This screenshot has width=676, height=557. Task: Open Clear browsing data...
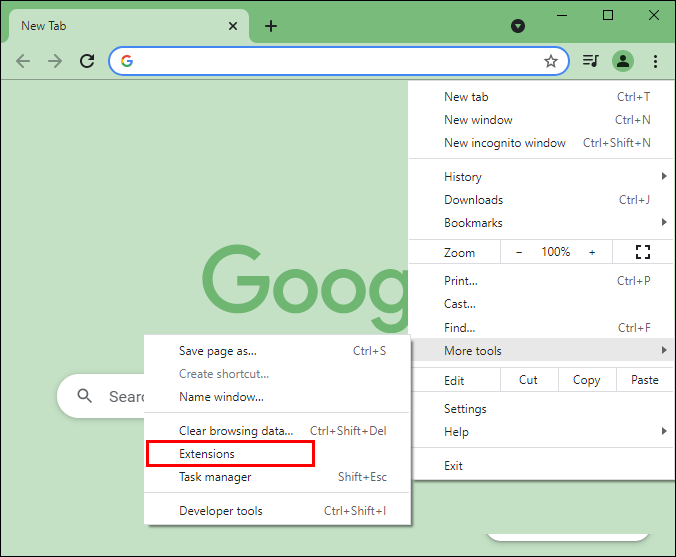point(277,431)
